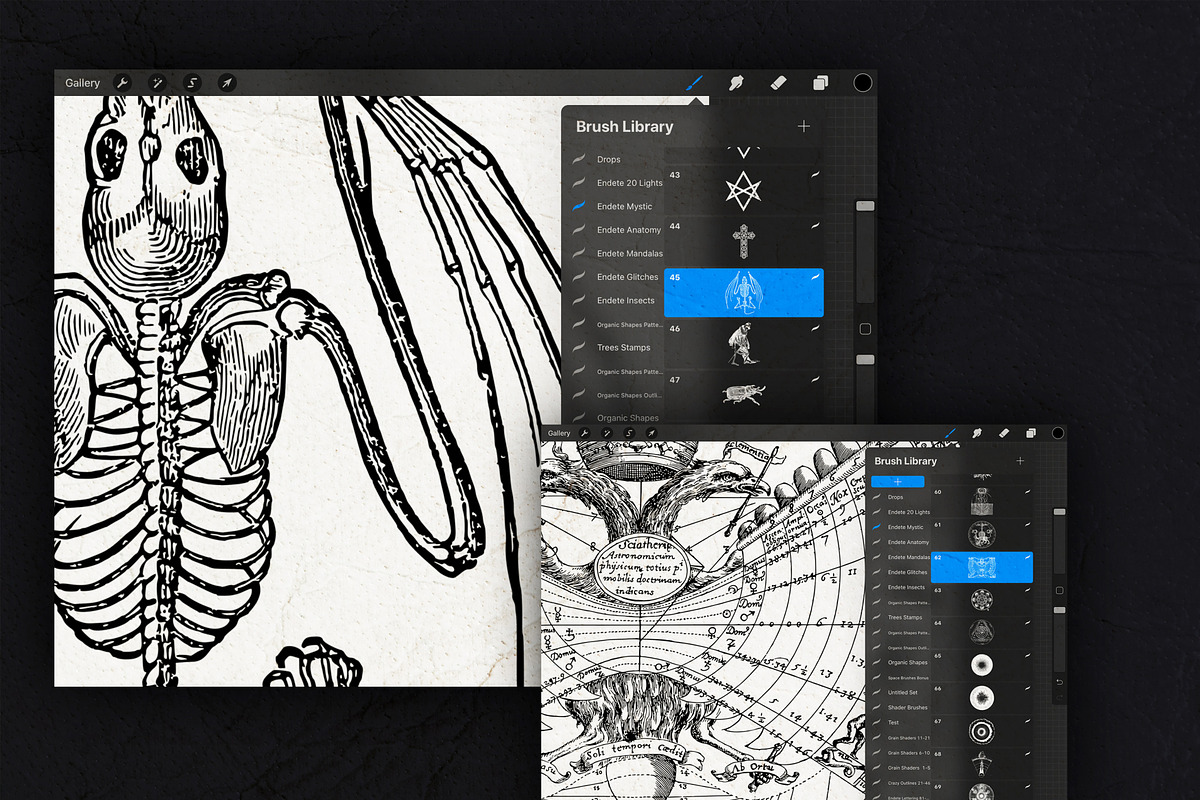Click the blue new brush set plus button

tap(897, 481)
